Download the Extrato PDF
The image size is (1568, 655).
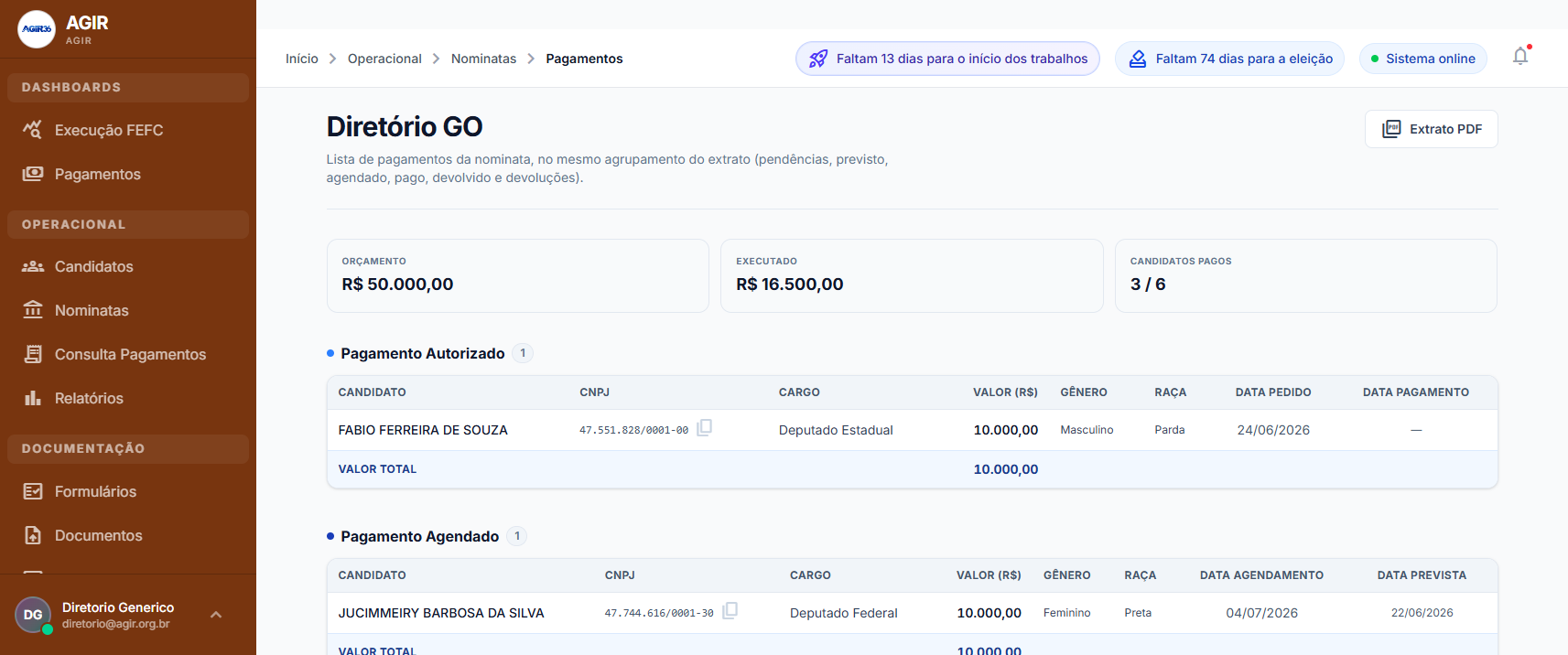pyautogui.click(x=1431, y=129)
